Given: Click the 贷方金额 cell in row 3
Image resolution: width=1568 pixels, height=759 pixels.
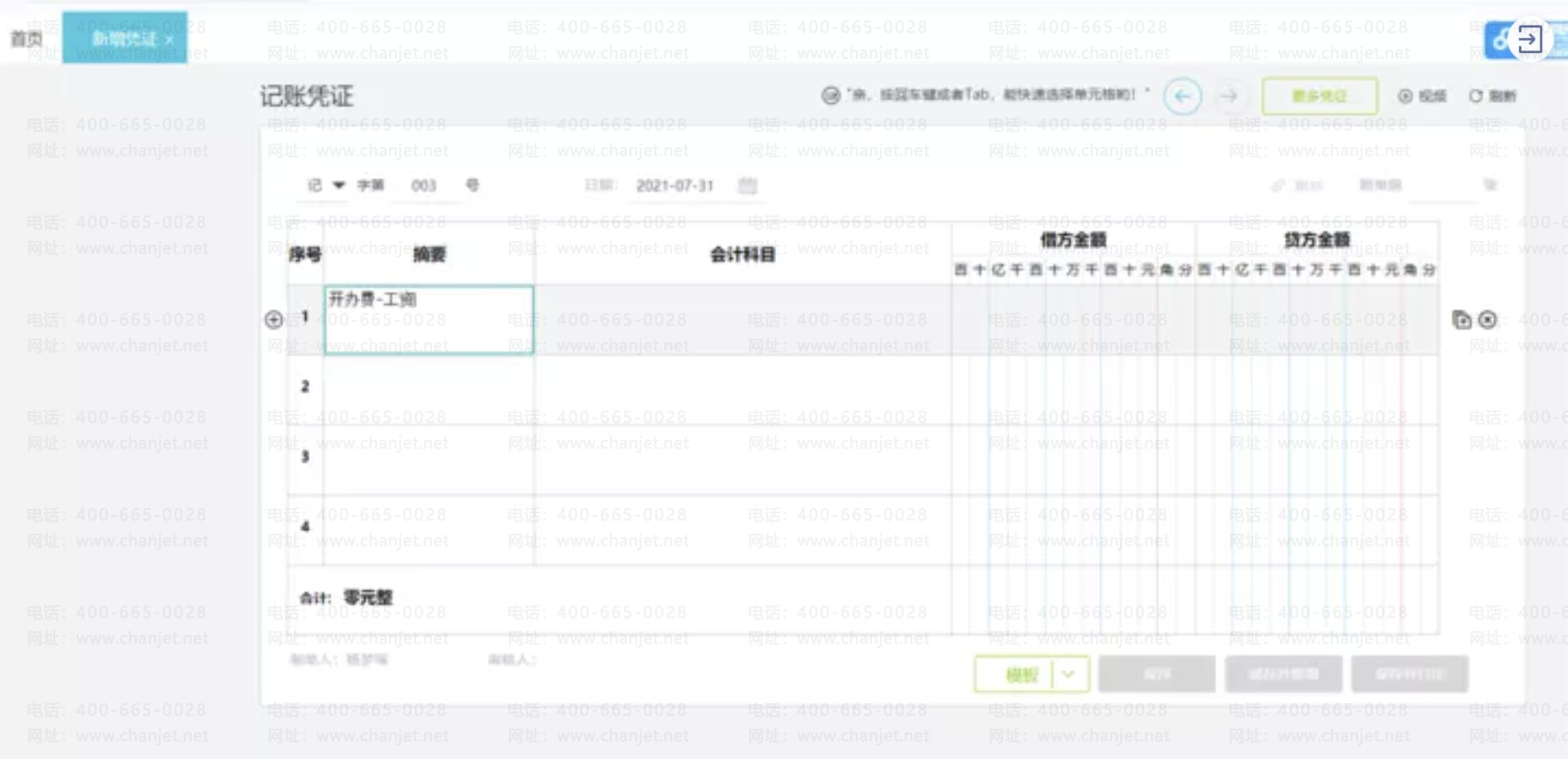Looking at the screenshot, I should pos(1317,460).
